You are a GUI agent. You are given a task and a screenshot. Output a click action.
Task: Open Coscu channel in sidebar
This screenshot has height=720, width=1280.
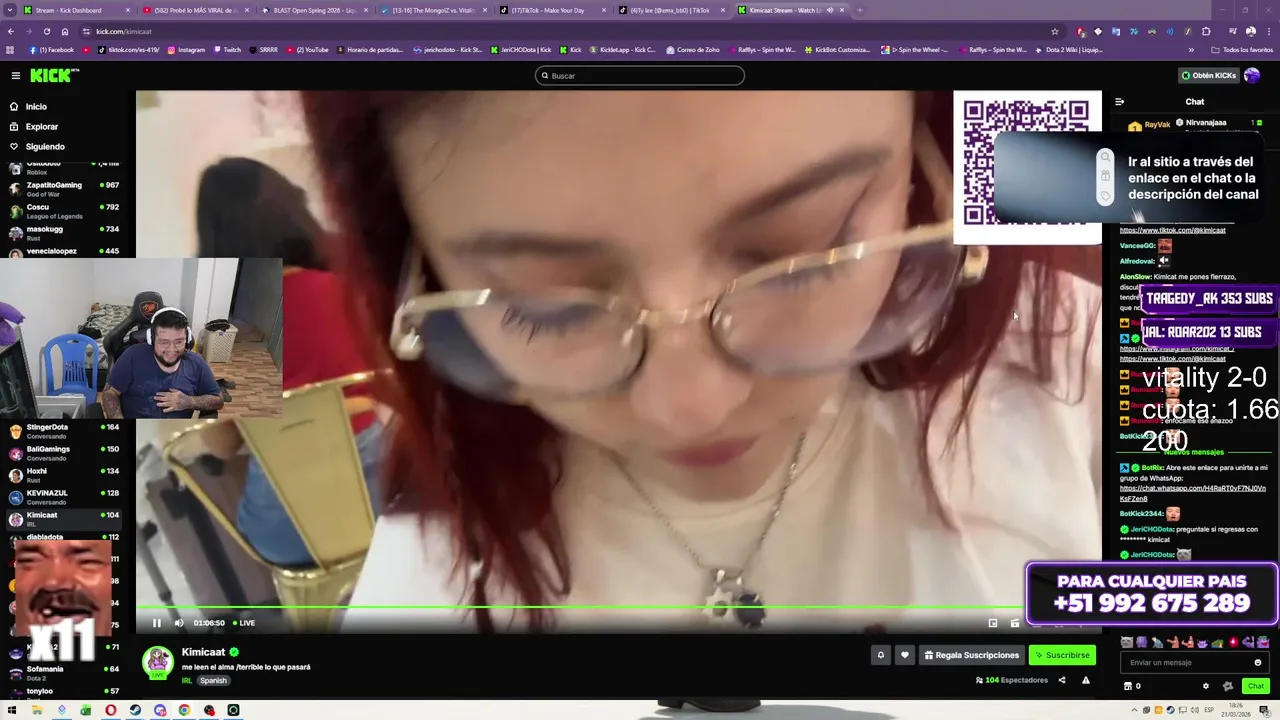tap(65, 211)
